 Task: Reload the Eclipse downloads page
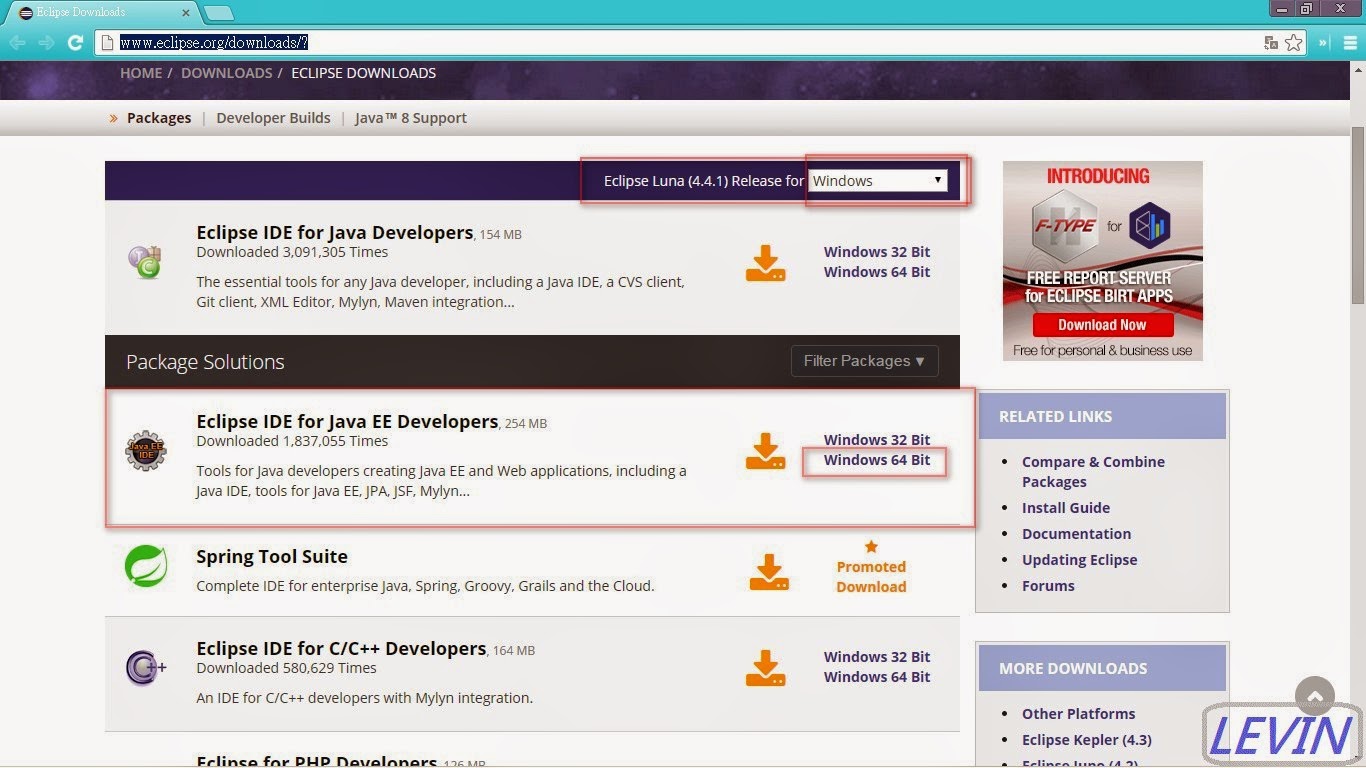coord(75,43)
